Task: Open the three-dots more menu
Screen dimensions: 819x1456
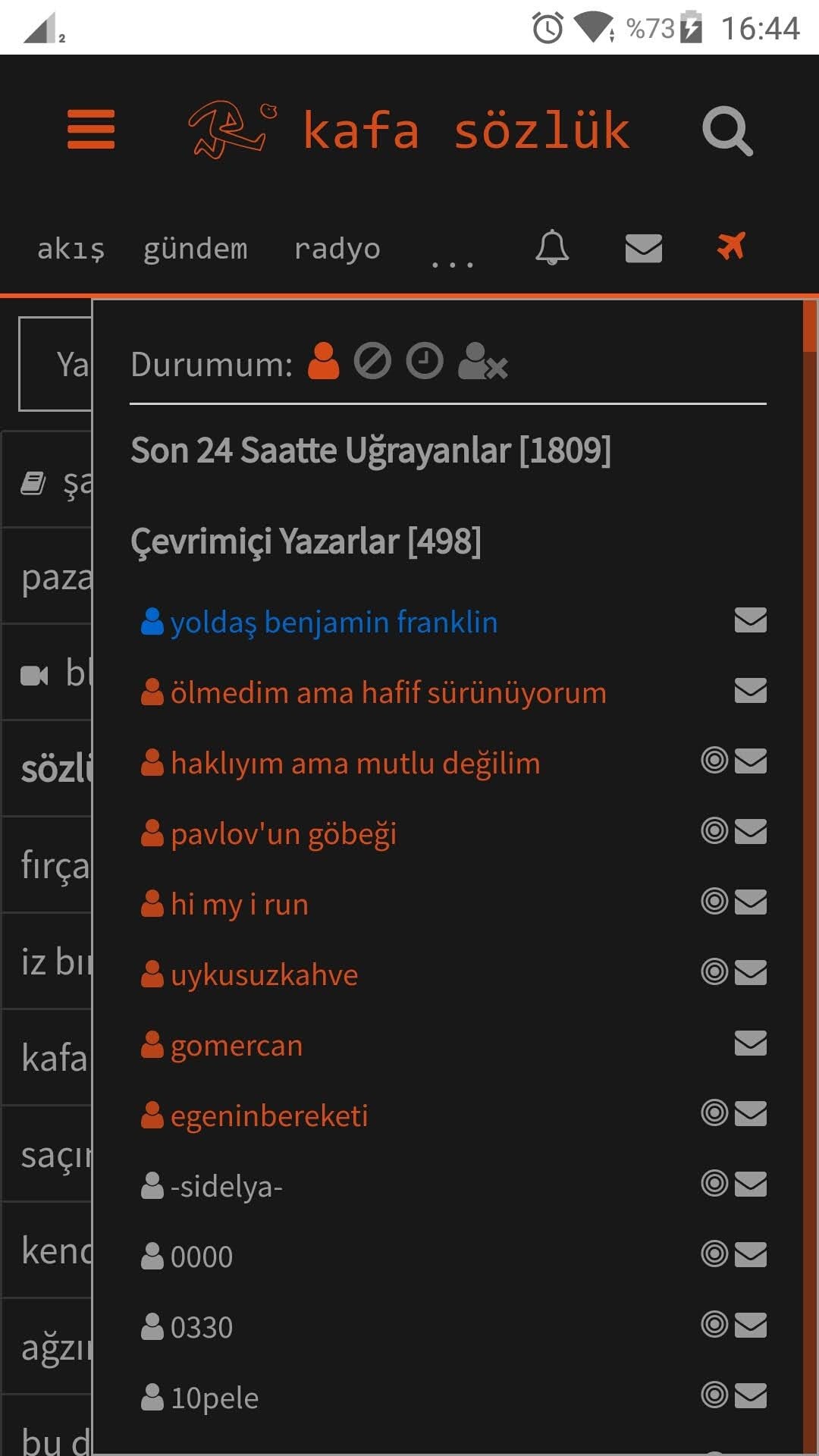Action: (452, 258)
